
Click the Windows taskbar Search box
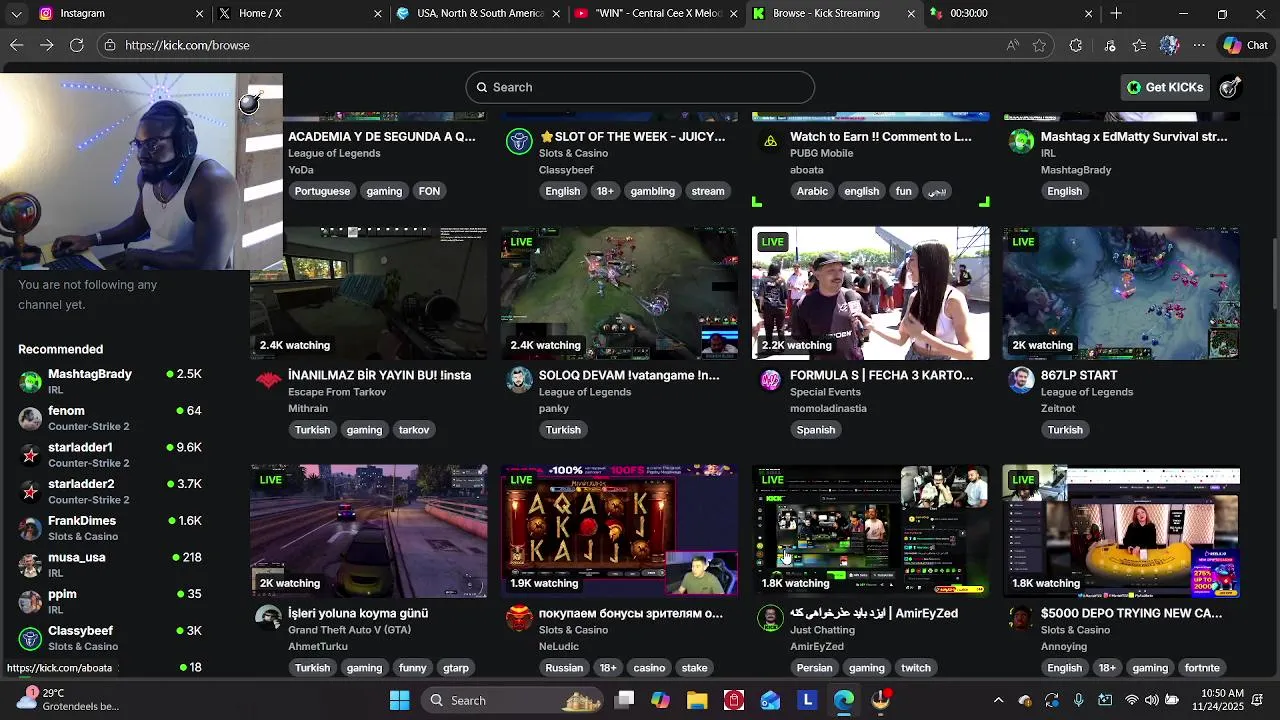click(510, 700)
